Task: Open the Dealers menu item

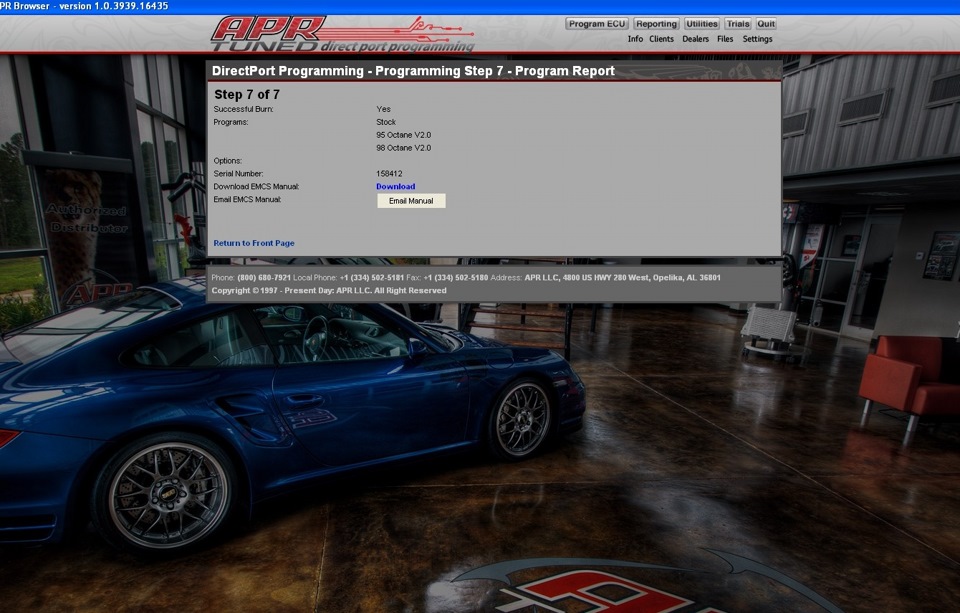Action: tap(696, 39)
